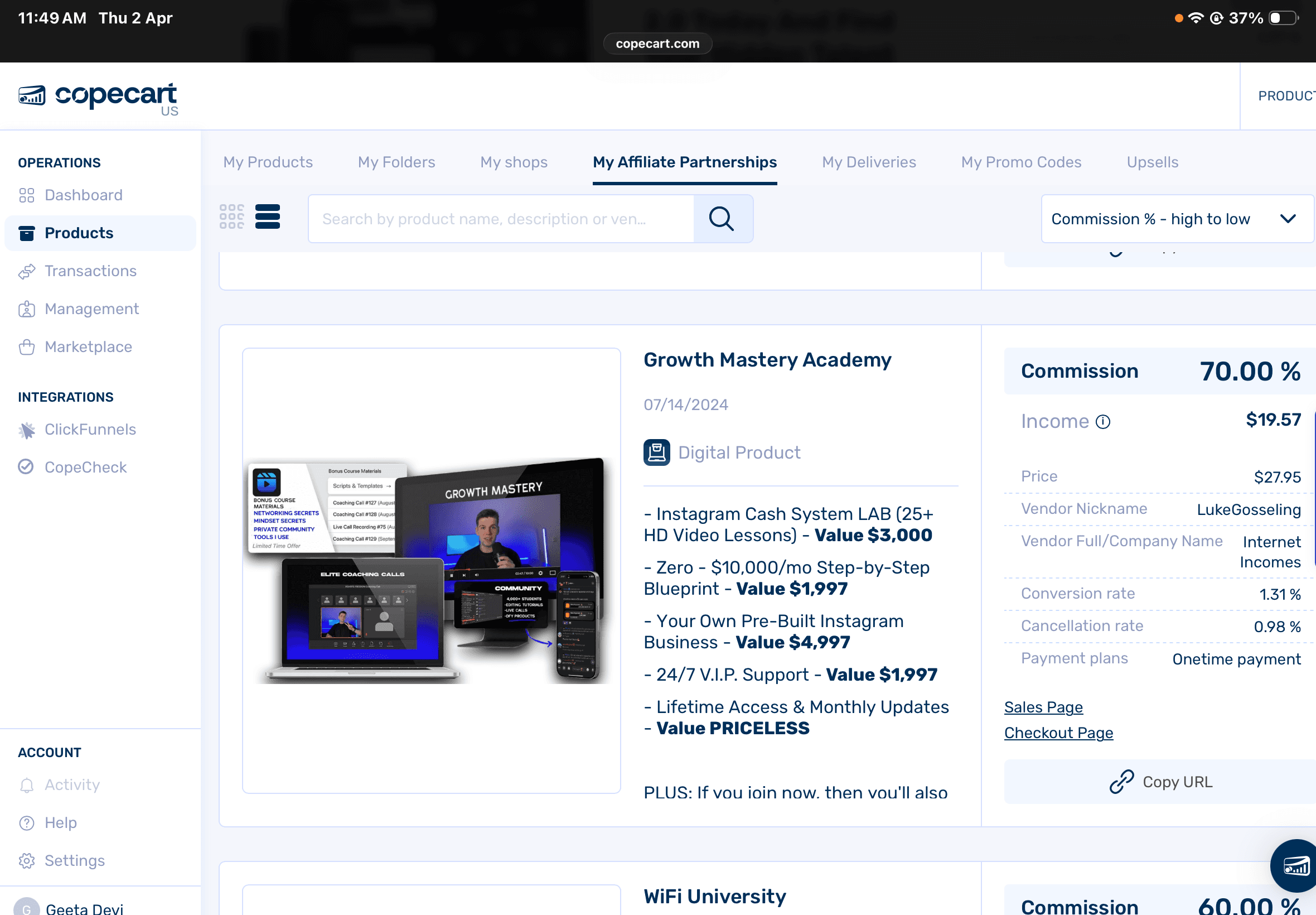Click Copy URL for Growth Mastery Academy
The width and height of the screenshot is (1316, 915).
tap(1160, 782)
